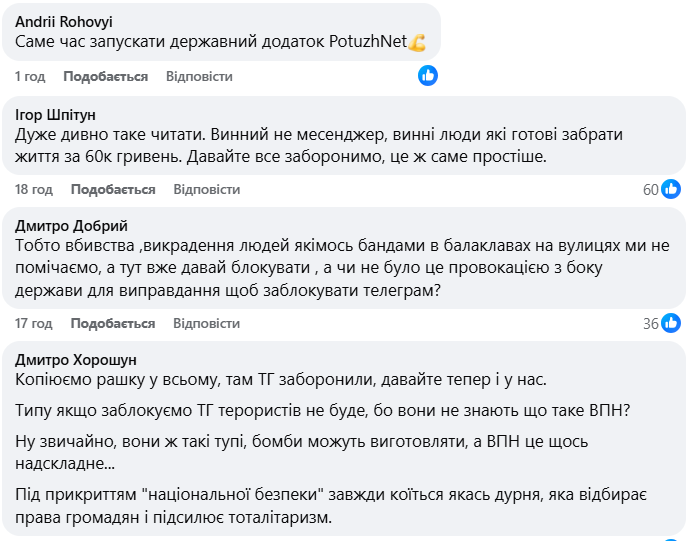693x541 pixels.
Task: Like Andrii Rohovyi's comment via Подобається
Action: 105,76
